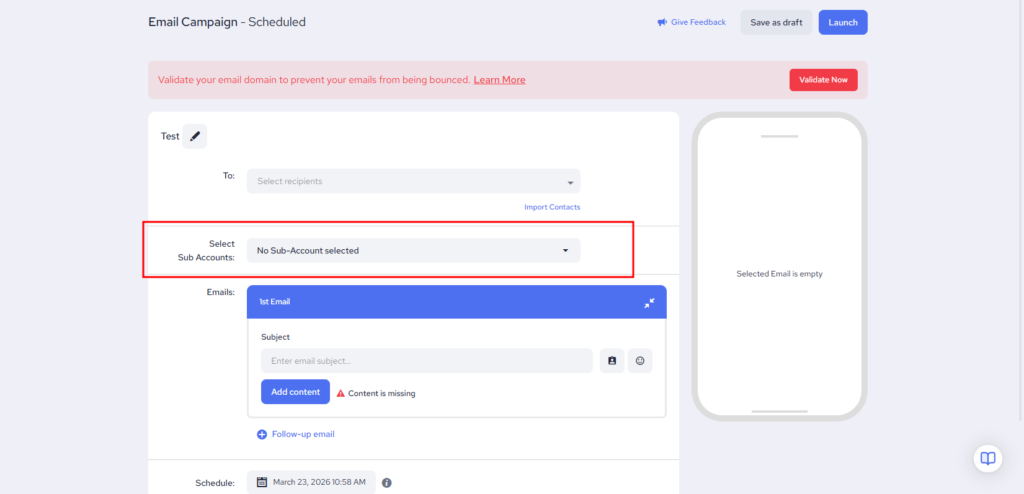Open the schedule date picker field
This screenshot has height=494, width=1024.
pyautogui.click(x=311, y=483)
